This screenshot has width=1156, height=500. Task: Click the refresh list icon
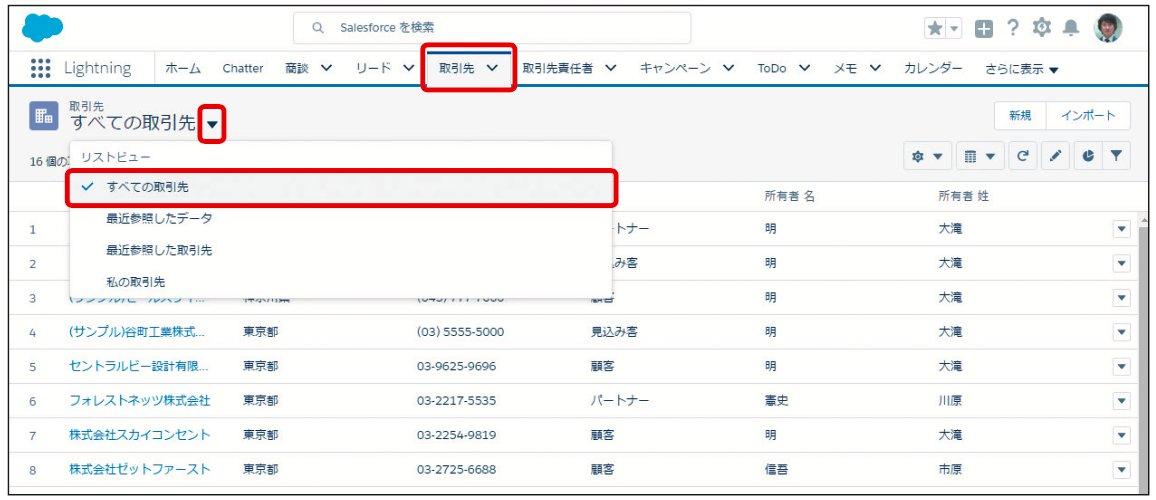[x=1023, y=156]
